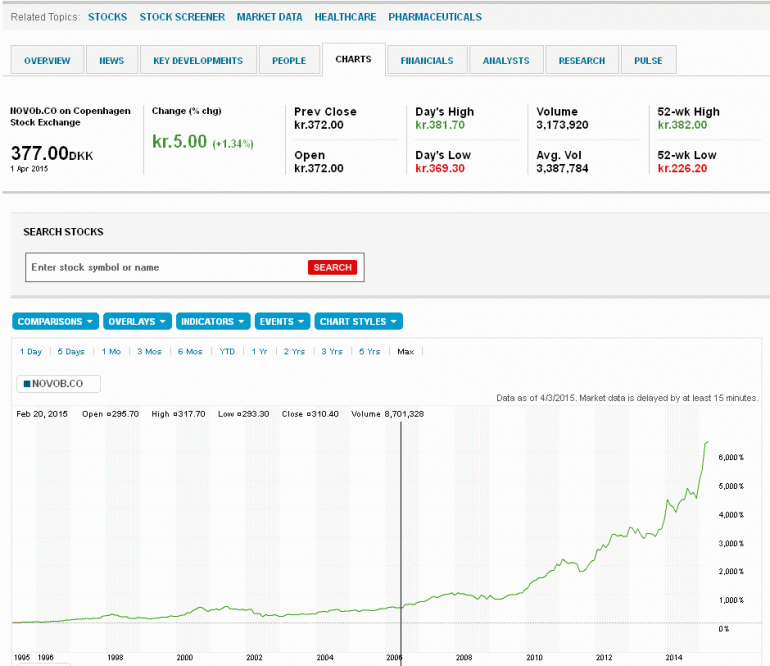Follow the Pharmaceuticals related topic link
The width and height of the screenshot is (770, 666).
click(x=435, y=17)
